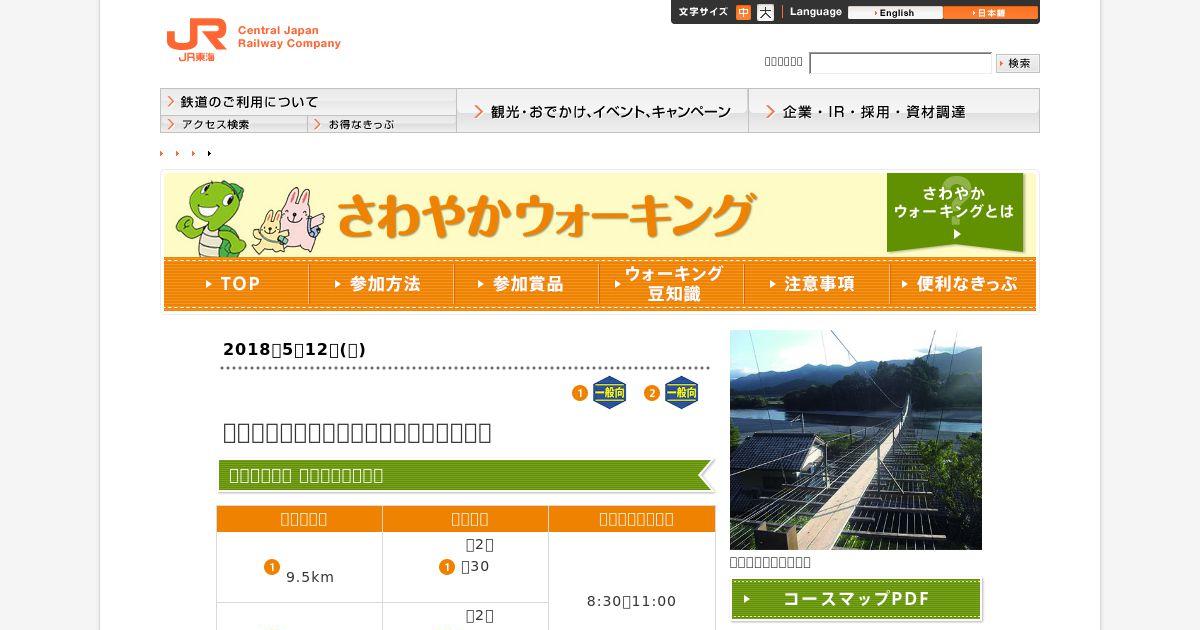Open 便利なきっぷ tab
Screen dimensions: 1200x630
point(962,284)
